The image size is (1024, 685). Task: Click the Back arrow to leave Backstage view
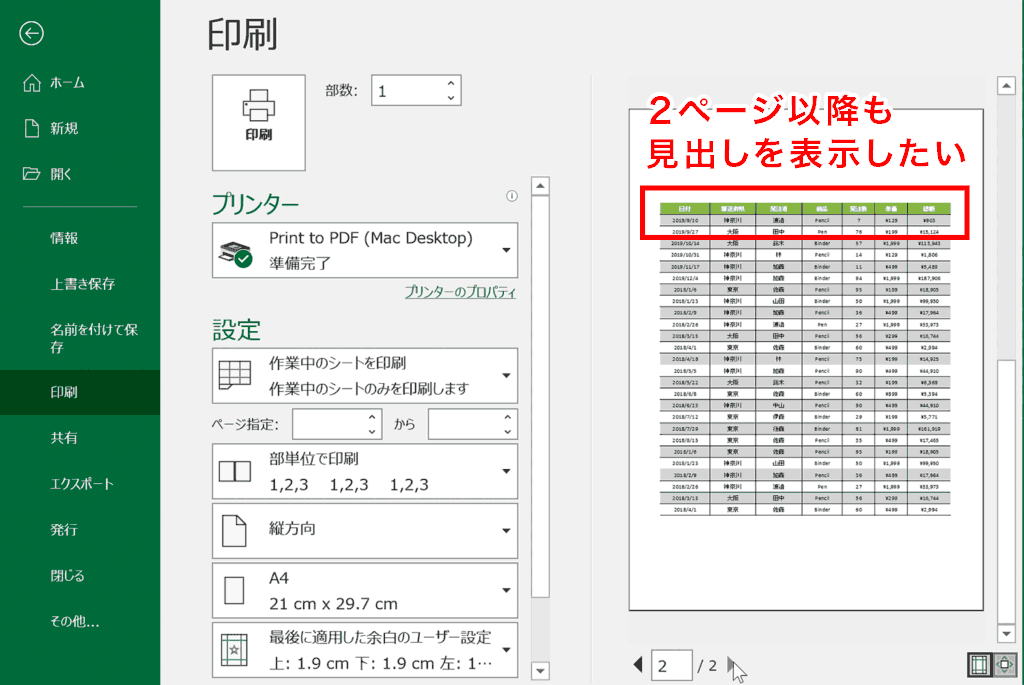(31, 33)
